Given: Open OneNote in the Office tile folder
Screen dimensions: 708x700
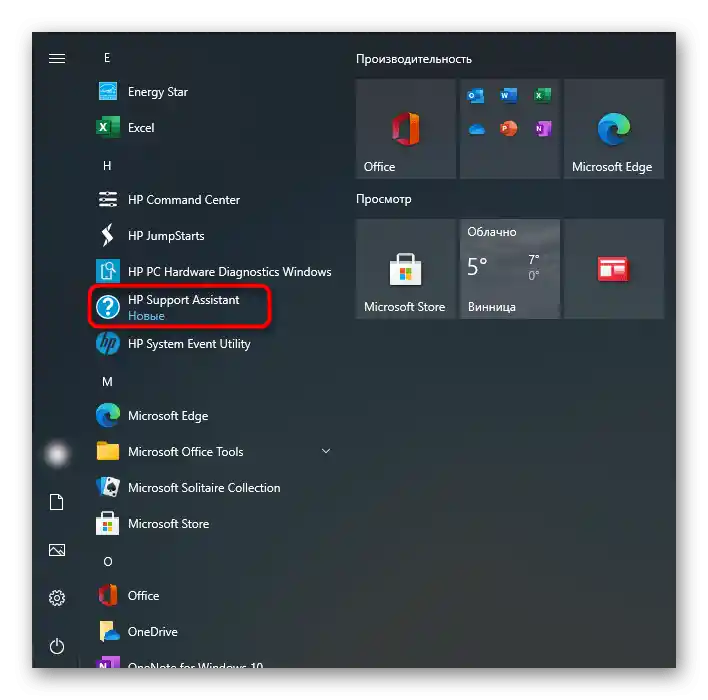Looking at the screenshot, I should coord(543,129).
